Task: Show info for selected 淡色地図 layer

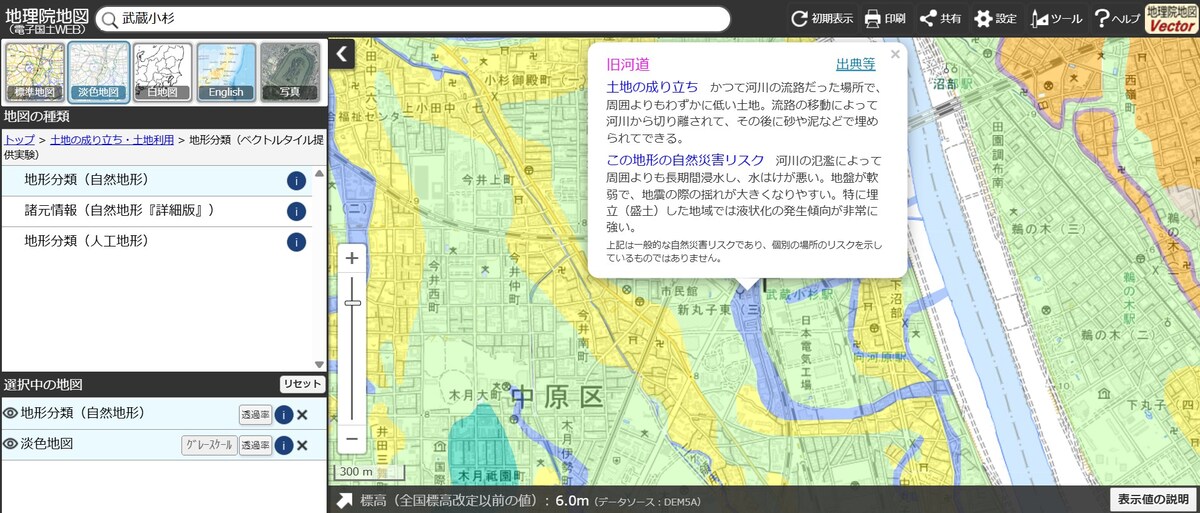Action: coord(284,445)
